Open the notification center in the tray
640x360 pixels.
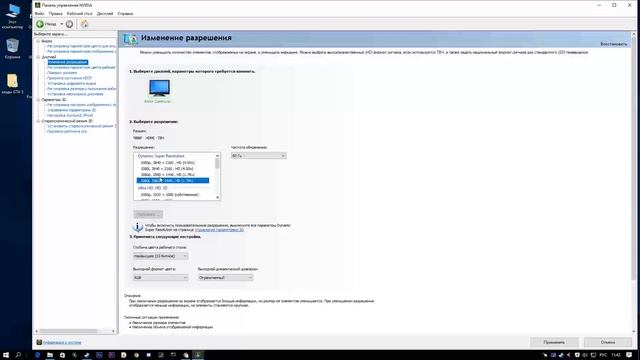pos(629,355)
